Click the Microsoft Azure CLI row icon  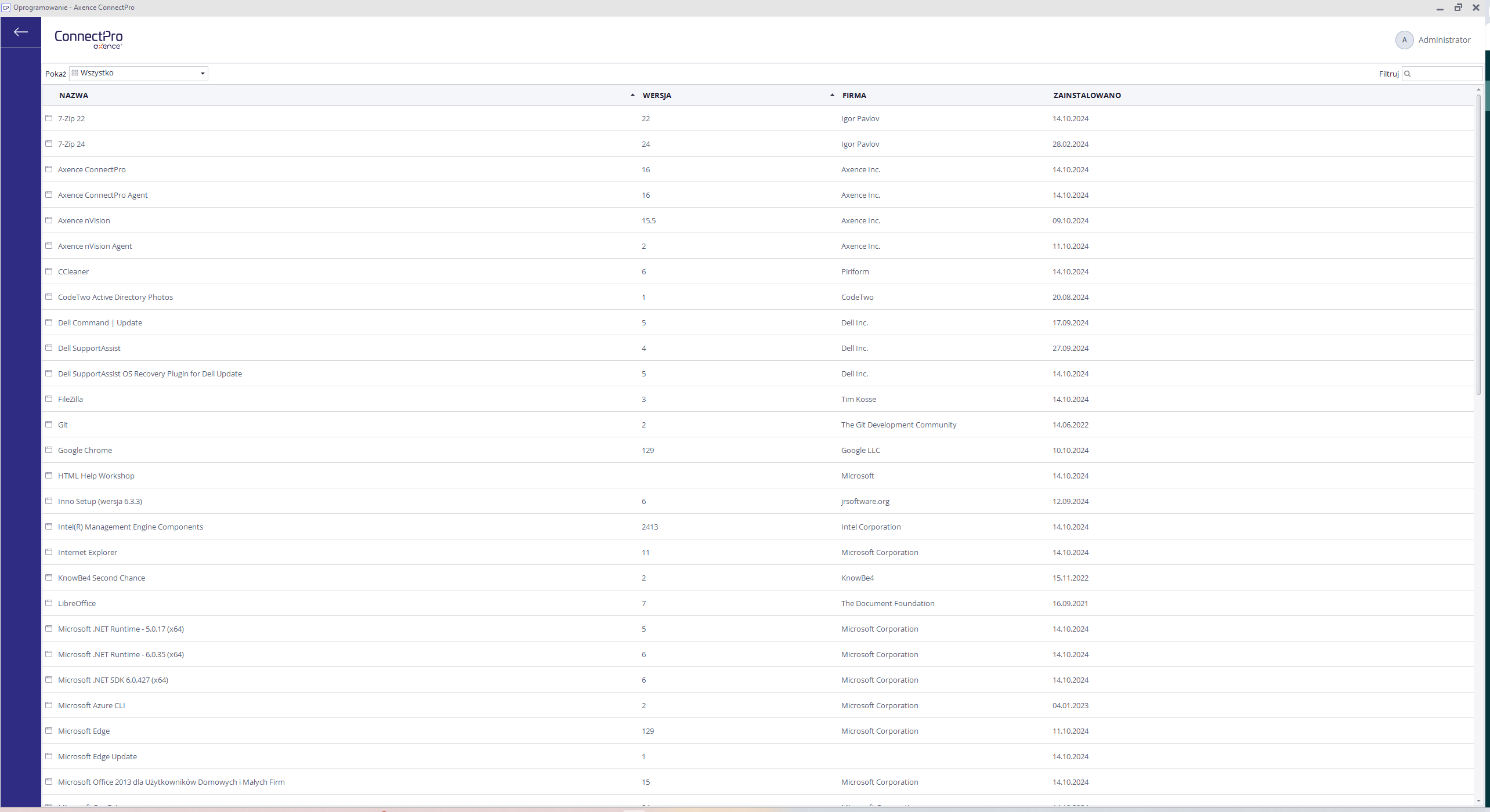pyautogui.click(x=49, y=705)
